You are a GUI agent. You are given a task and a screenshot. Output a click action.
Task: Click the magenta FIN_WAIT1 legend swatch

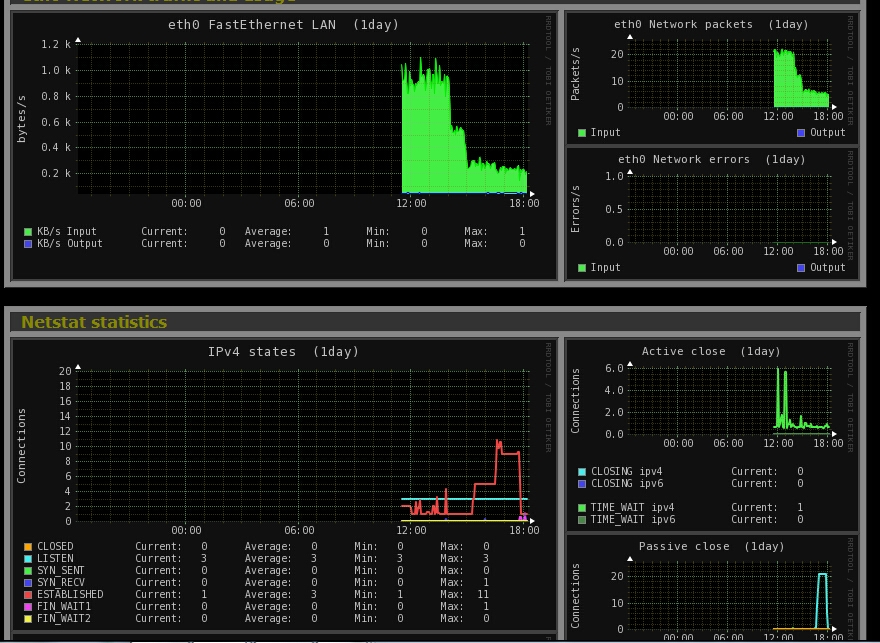[x=28, y=607]
